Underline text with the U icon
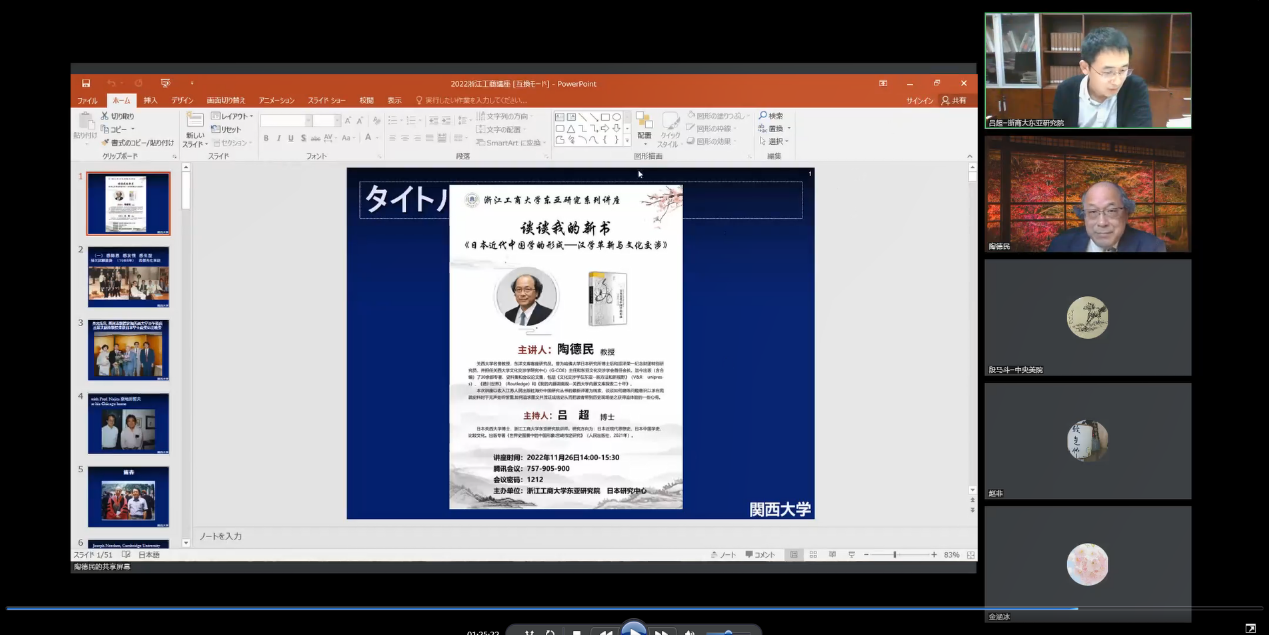This screenshot has height=635, width=1269. tap(291, 138)
